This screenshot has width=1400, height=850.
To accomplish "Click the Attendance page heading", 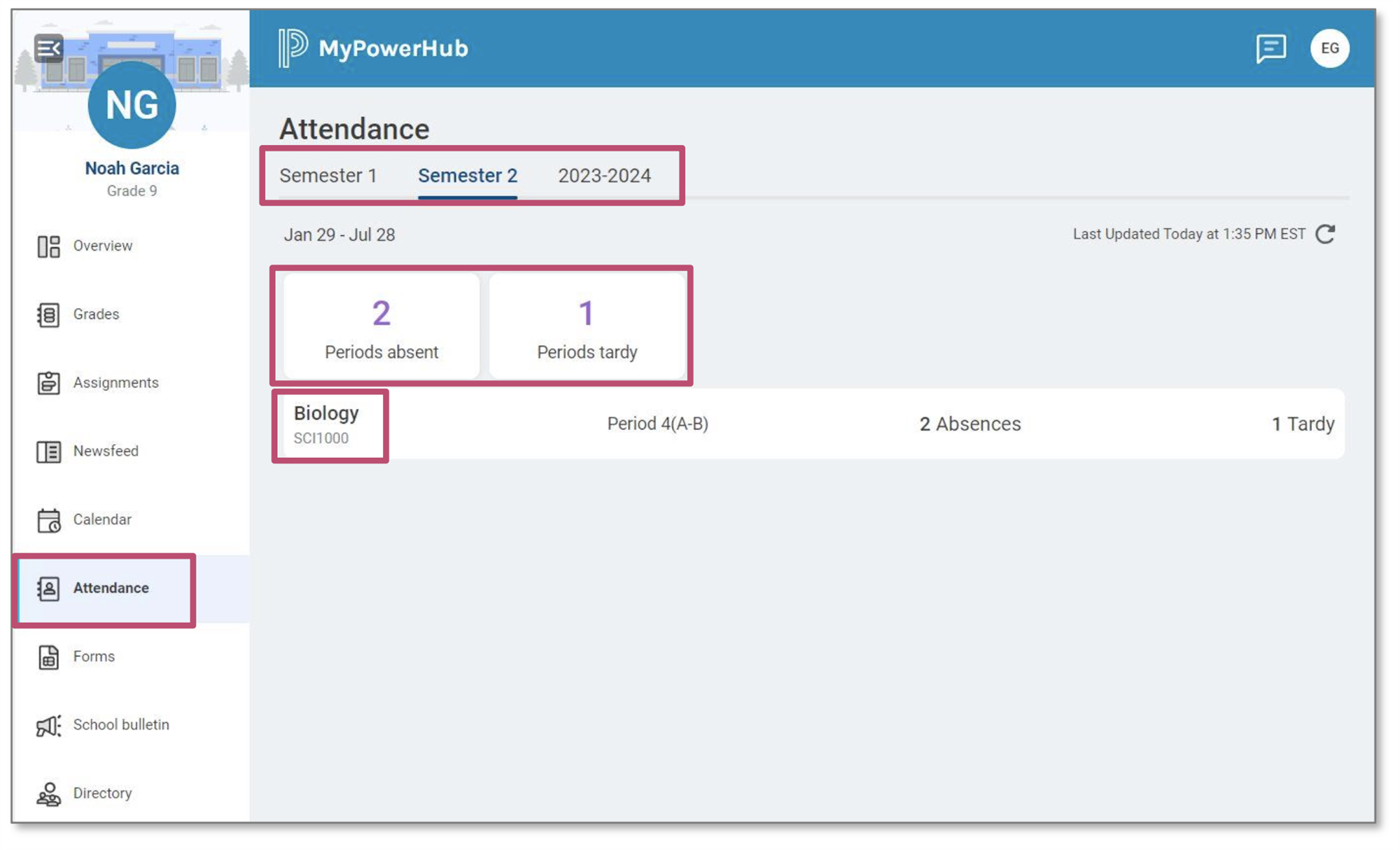I will tap(354, 130).
